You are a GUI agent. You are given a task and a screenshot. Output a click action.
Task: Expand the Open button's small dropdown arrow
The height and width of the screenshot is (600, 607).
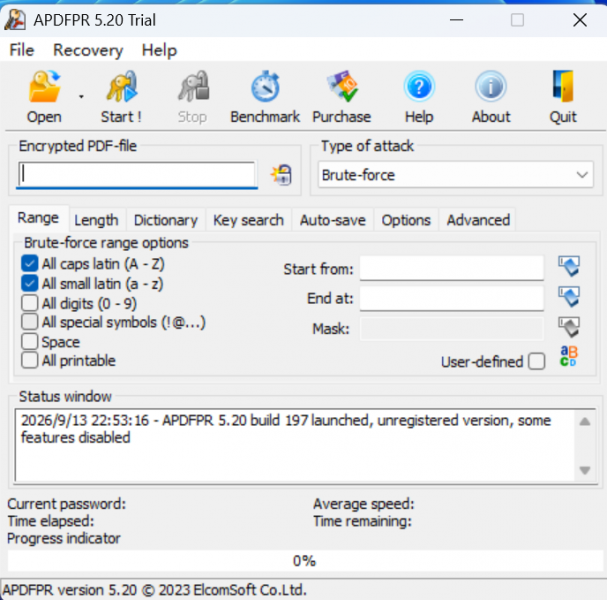tap(81, 96)
